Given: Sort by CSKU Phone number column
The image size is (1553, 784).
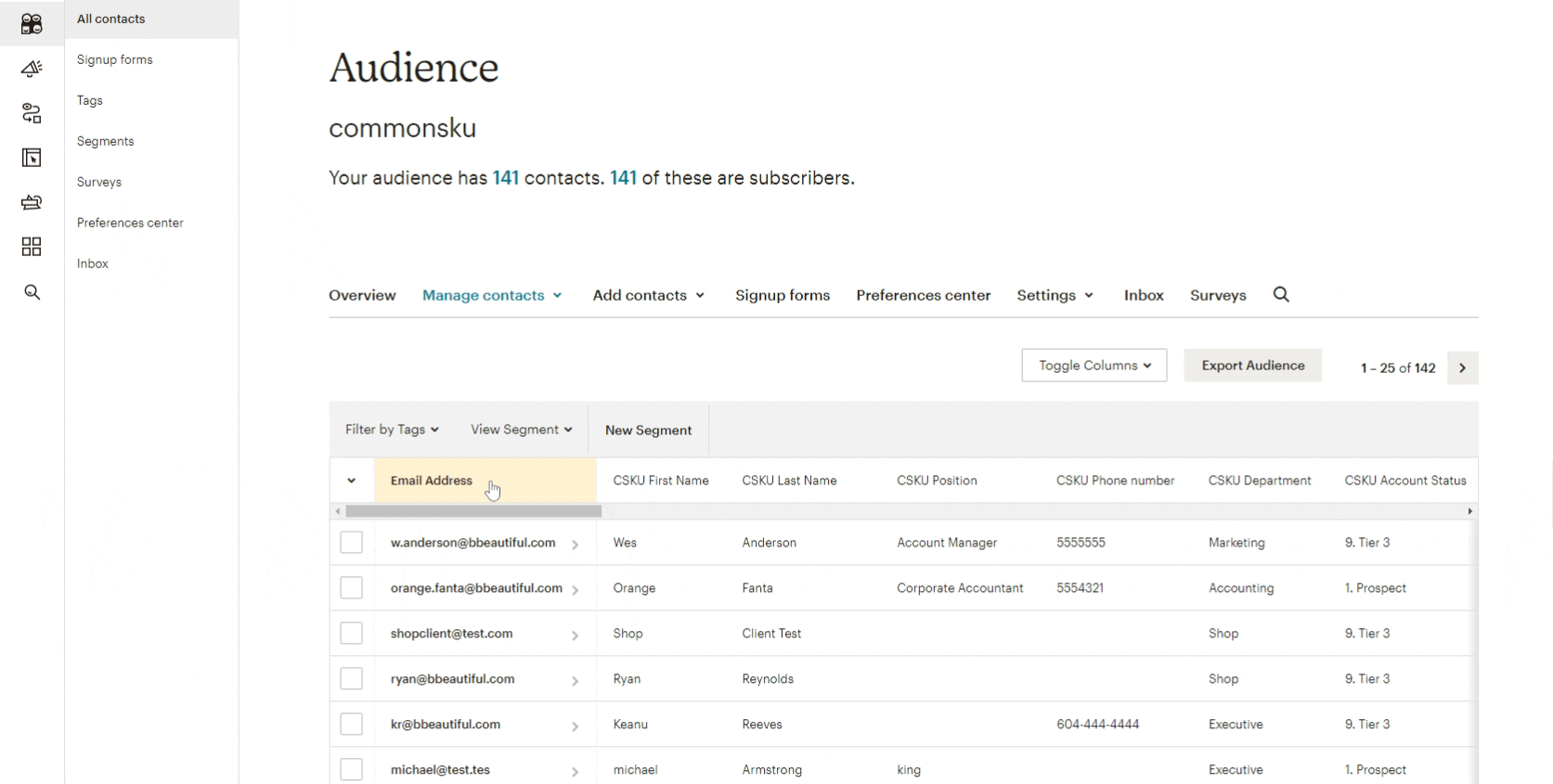Looking at the screenshot, I should [1115, 481].
